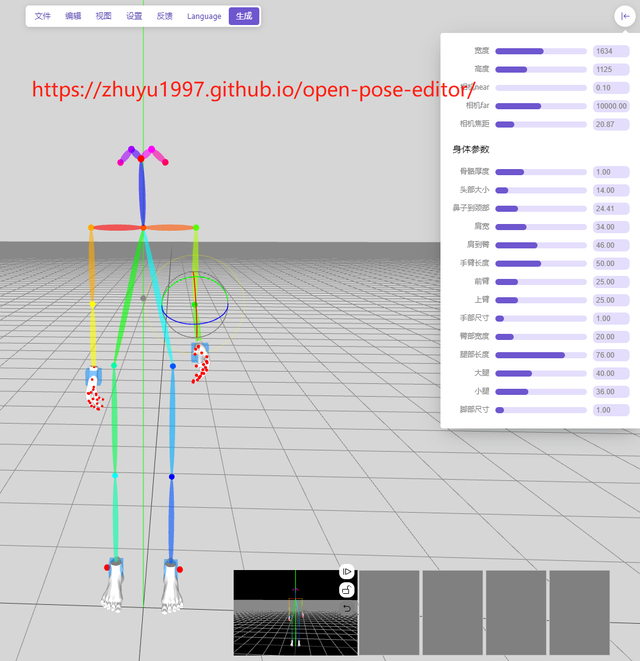Click the undo/restore arrow icon on preview
Viewport: 640px width, 661px height.
(347, 608)
